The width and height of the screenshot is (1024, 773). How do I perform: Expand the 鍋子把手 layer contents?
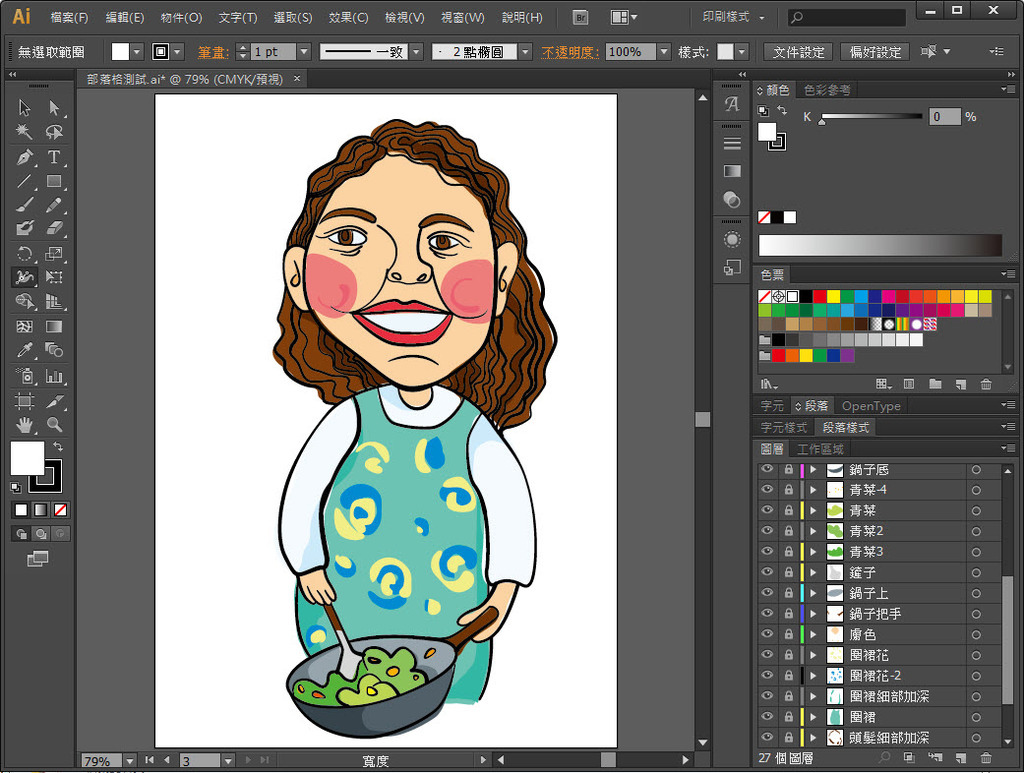[x=813, y=614]
